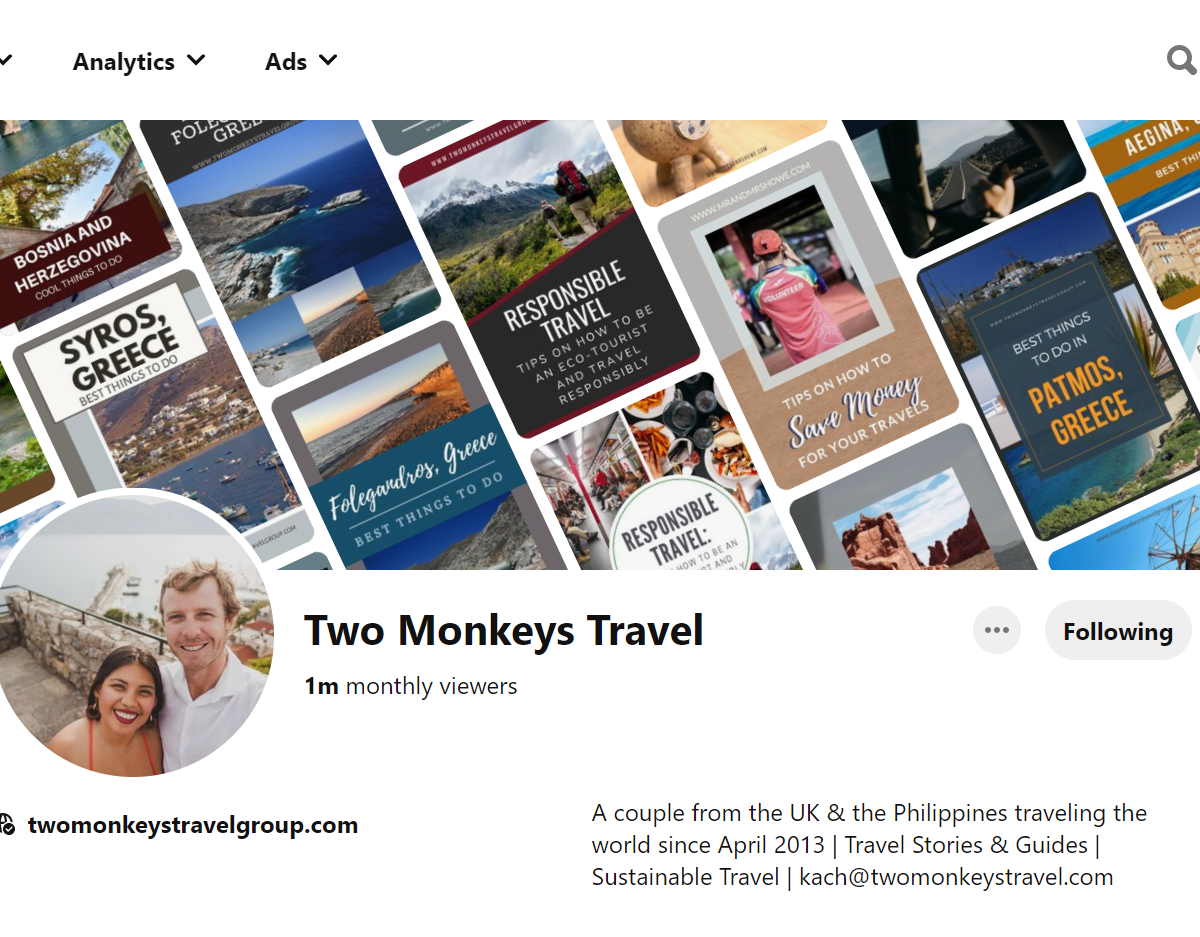Open the couple's profile picture
The height and width of the screenshot is (937, 1200).
pyautogui.click(x=134, y=635)
